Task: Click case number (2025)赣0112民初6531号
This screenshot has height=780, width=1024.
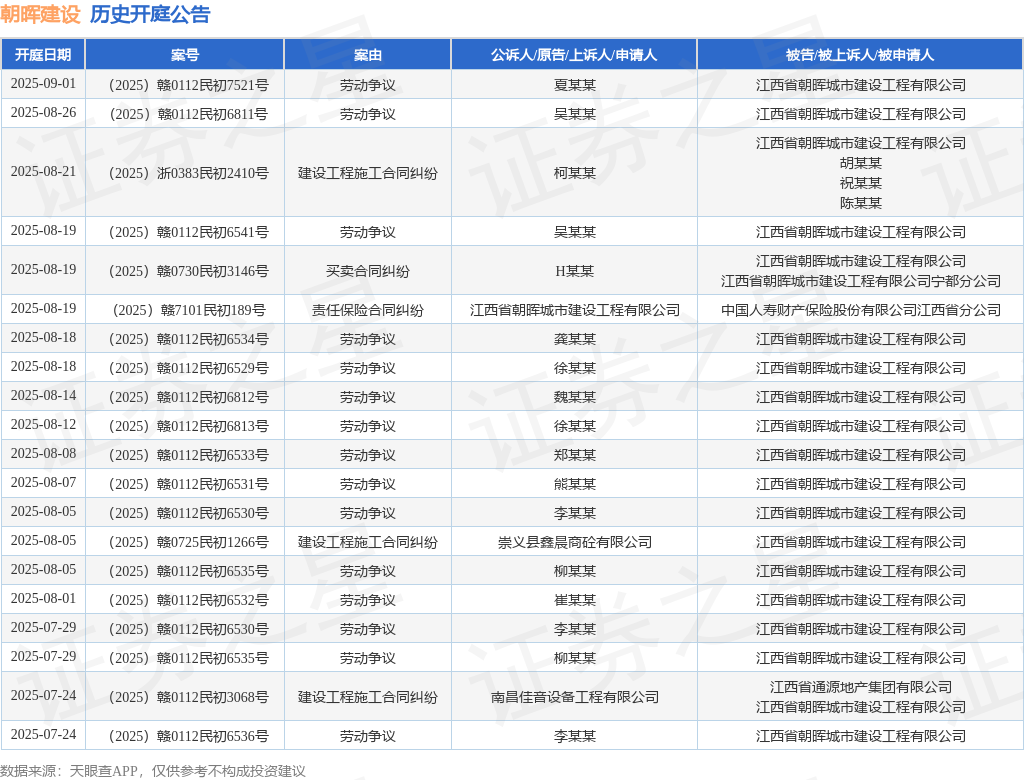Action: pos(188,484)
